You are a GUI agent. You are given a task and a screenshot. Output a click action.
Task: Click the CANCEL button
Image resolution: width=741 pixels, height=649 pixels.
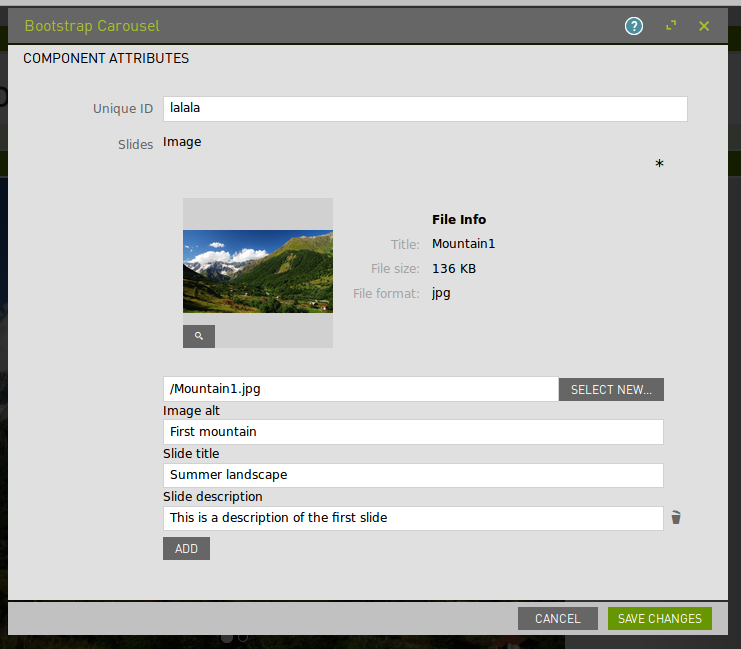558,618
